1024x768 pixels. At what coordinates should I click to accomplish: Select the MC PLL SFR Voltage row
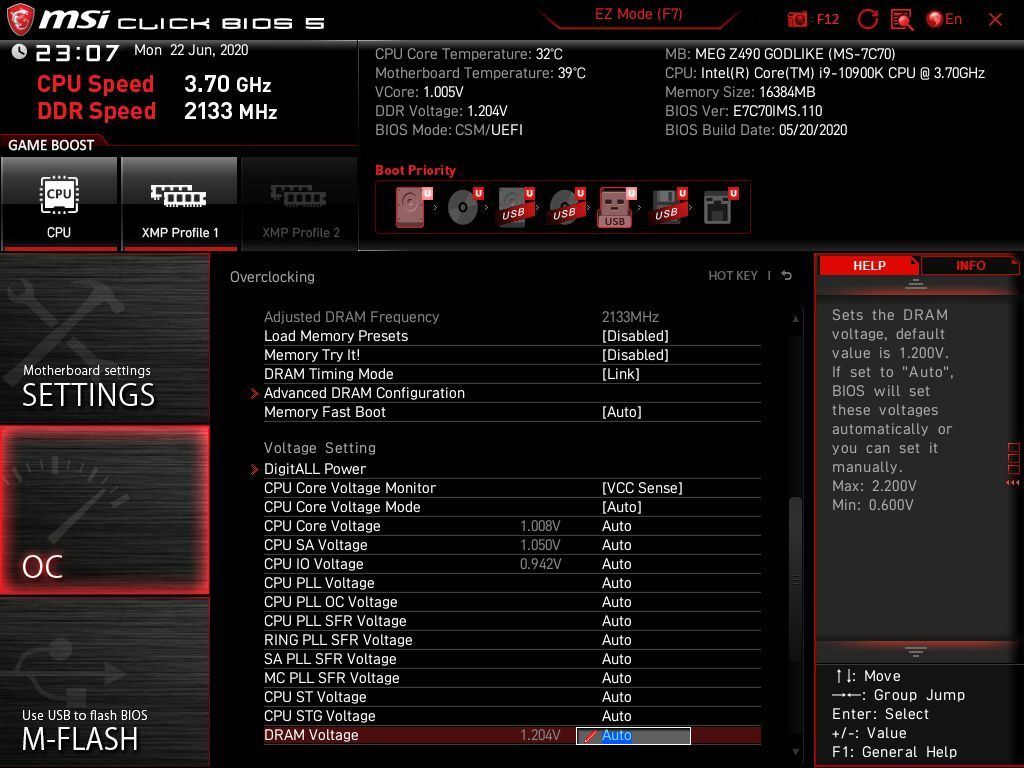(512, 677)
